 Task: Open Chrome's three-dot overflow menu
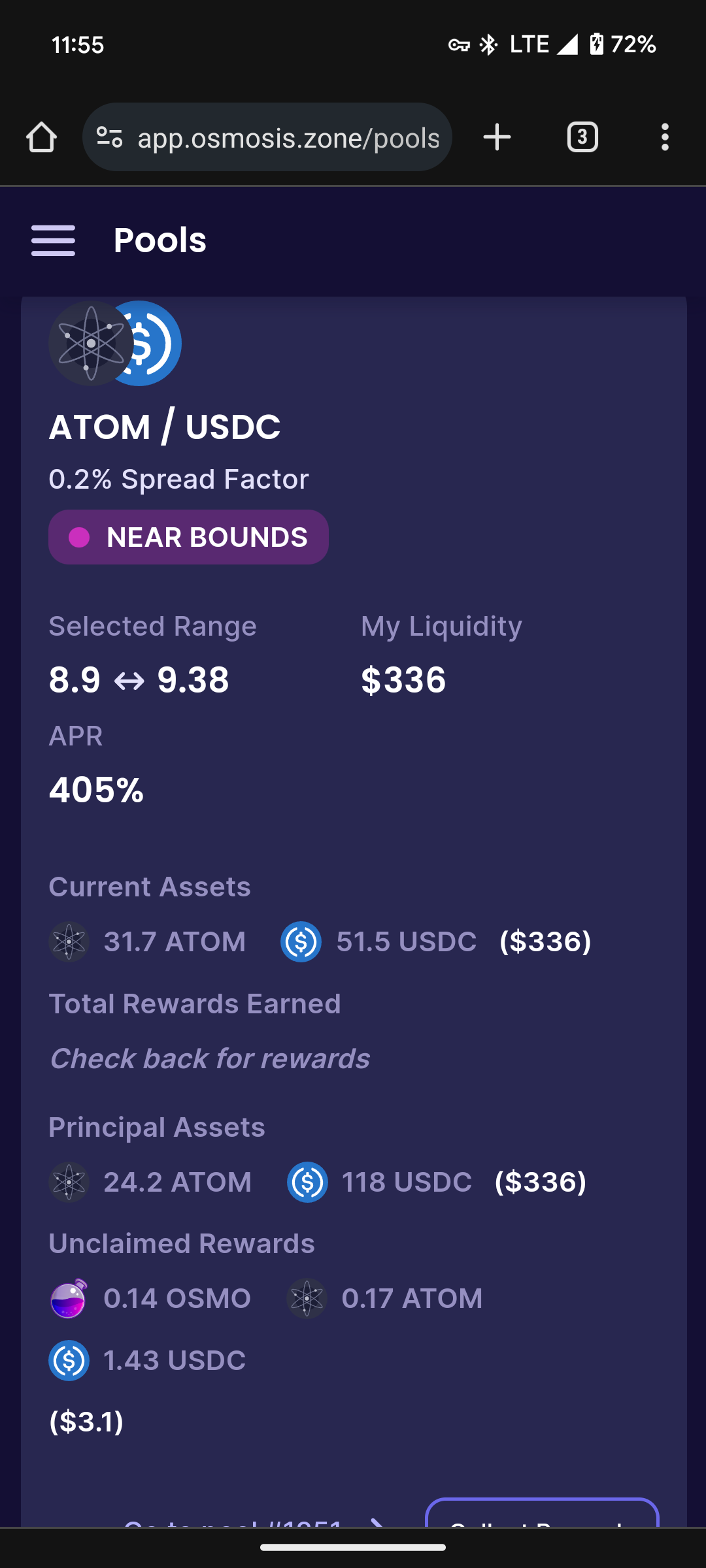[x=665, y=137]
